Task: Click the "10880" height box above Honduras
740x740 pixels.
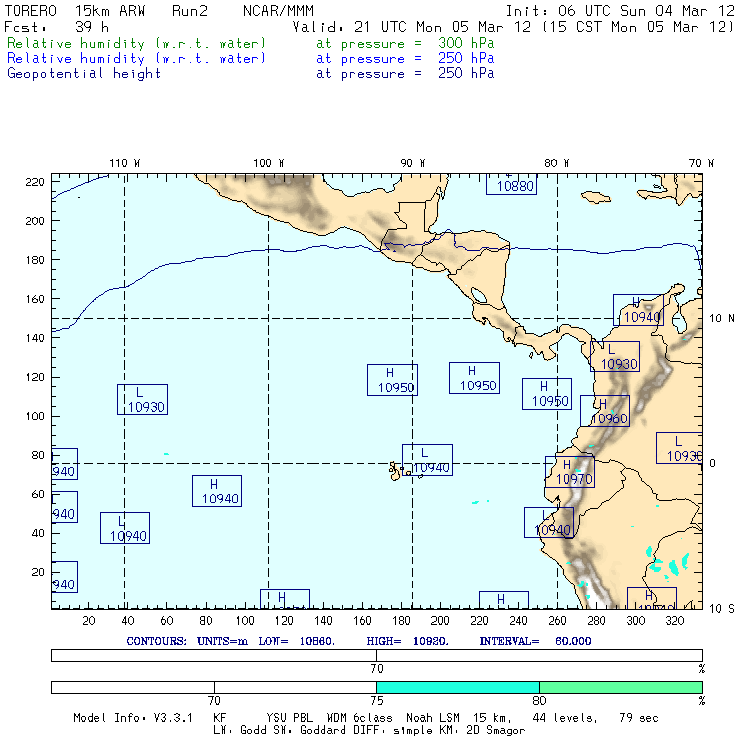Action: [512, 185]
